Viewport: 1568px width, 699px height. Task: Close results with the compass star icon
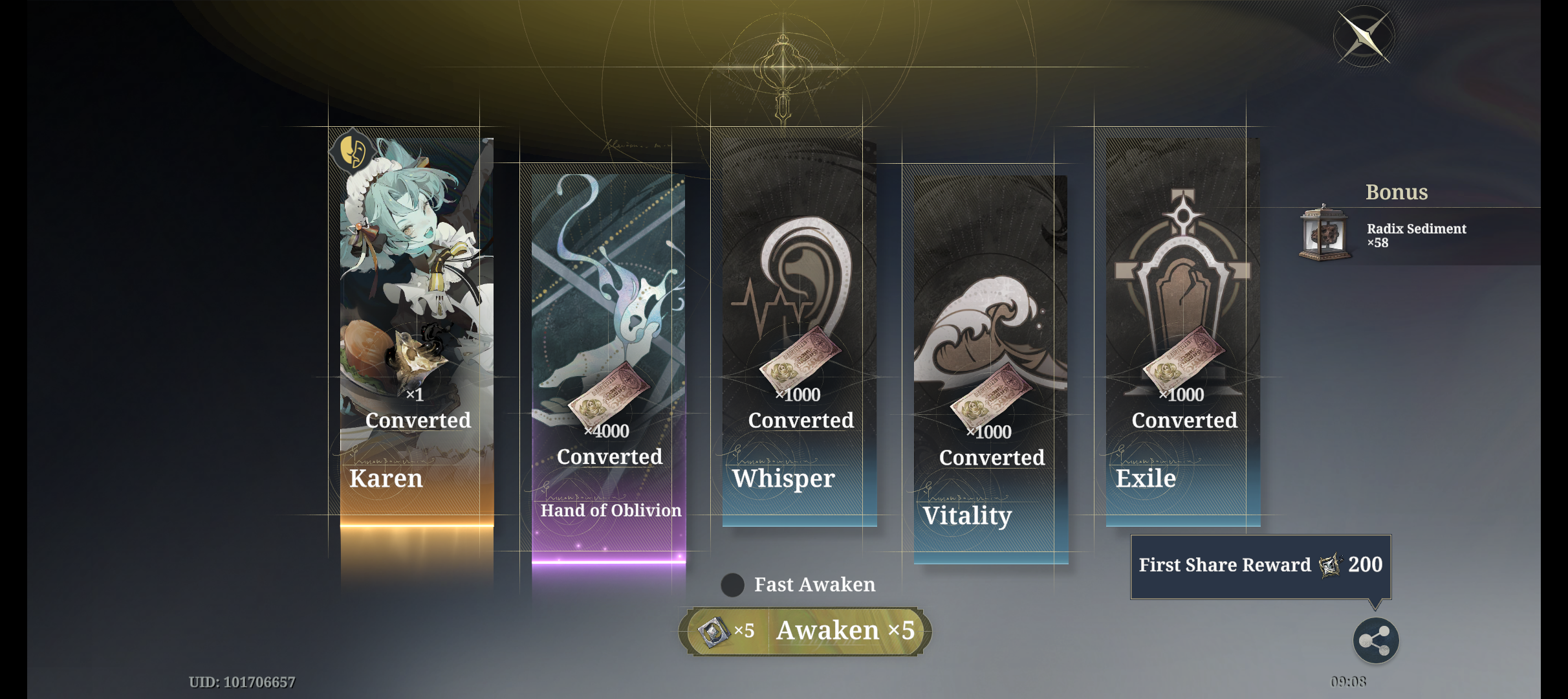click(x=1364, y=37)
